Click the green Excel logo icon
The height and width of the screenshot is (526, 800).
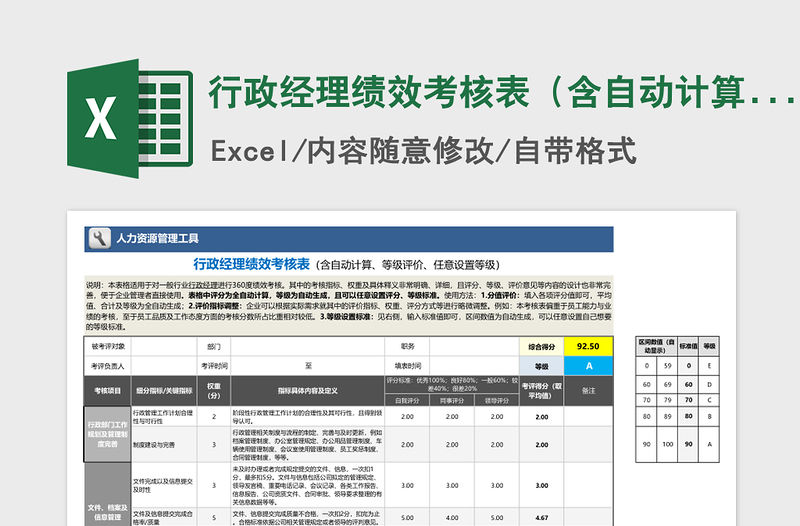[130, 118]
